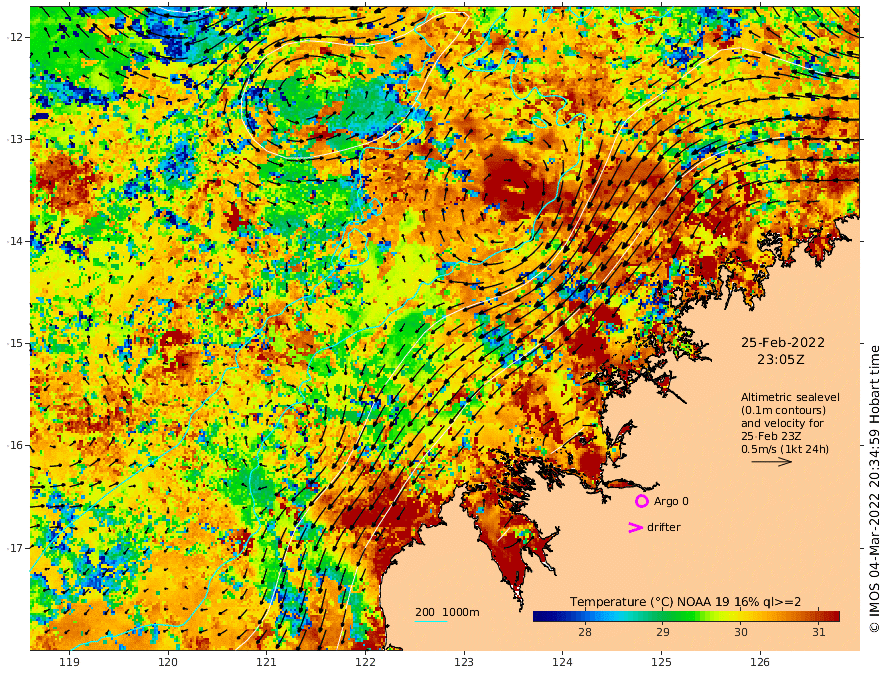
Task: Click the time text 23:05Z
Action: tap(783, 360)
